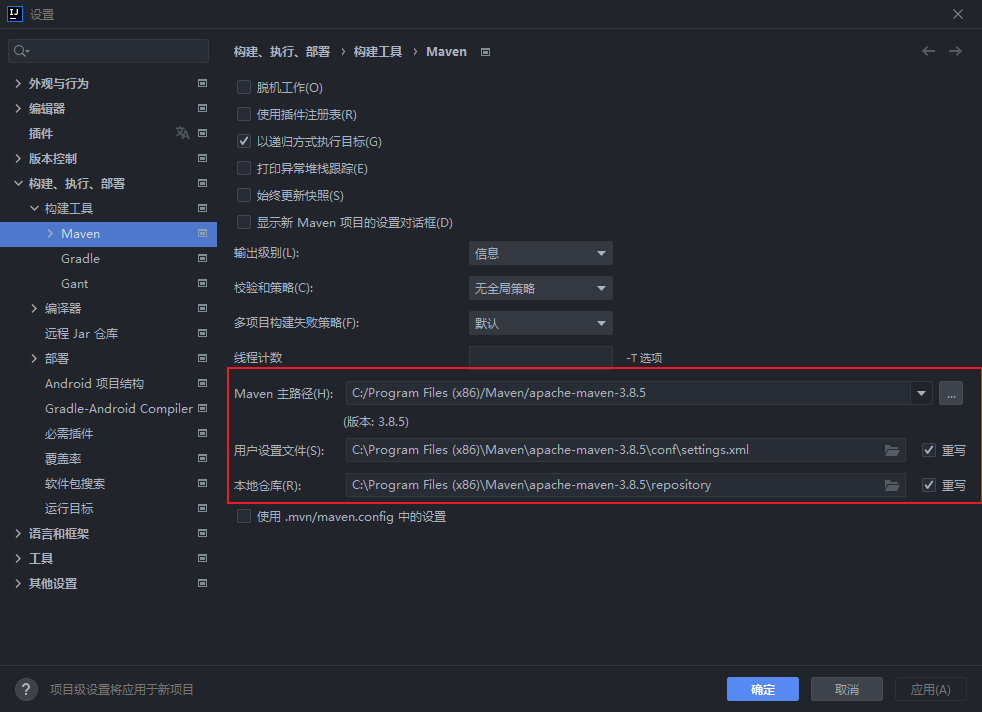982x712 pixels.
Task: Click project-level icon beside 工具
Action: tap(202, 558)
